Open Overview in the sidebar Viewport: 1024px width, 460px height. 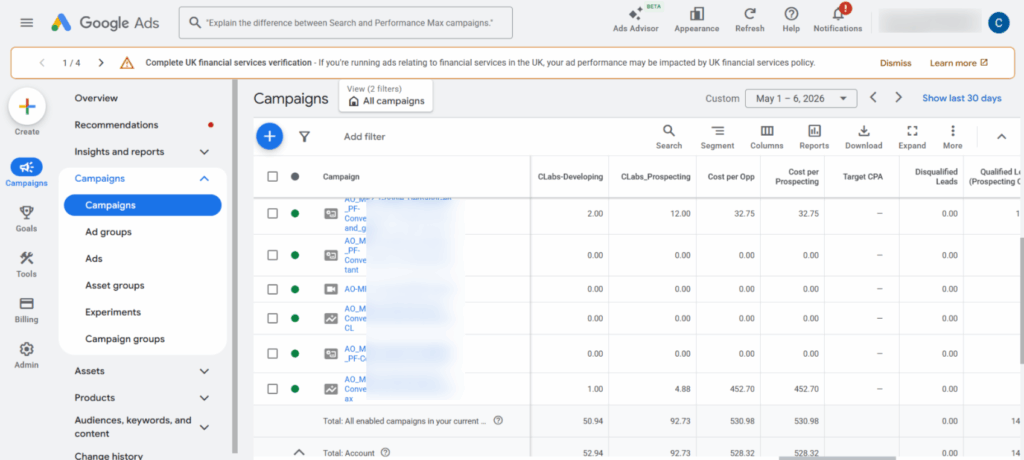click(x=96, y=98)
